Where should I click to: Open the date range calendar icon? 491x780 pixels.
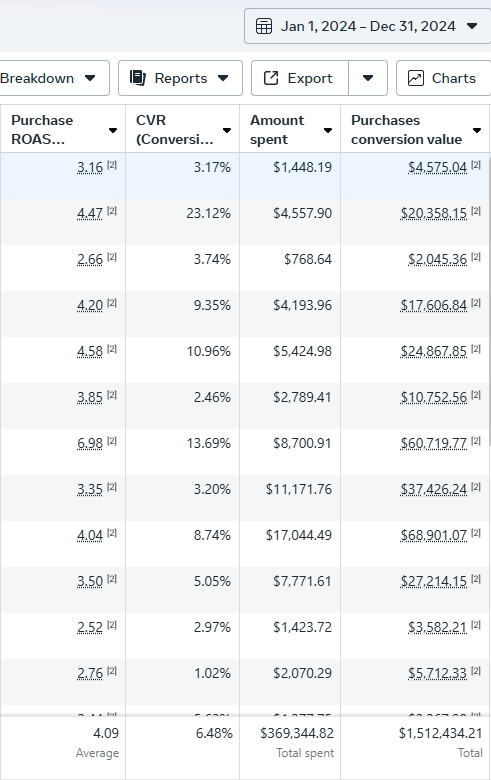click(264, 26)
